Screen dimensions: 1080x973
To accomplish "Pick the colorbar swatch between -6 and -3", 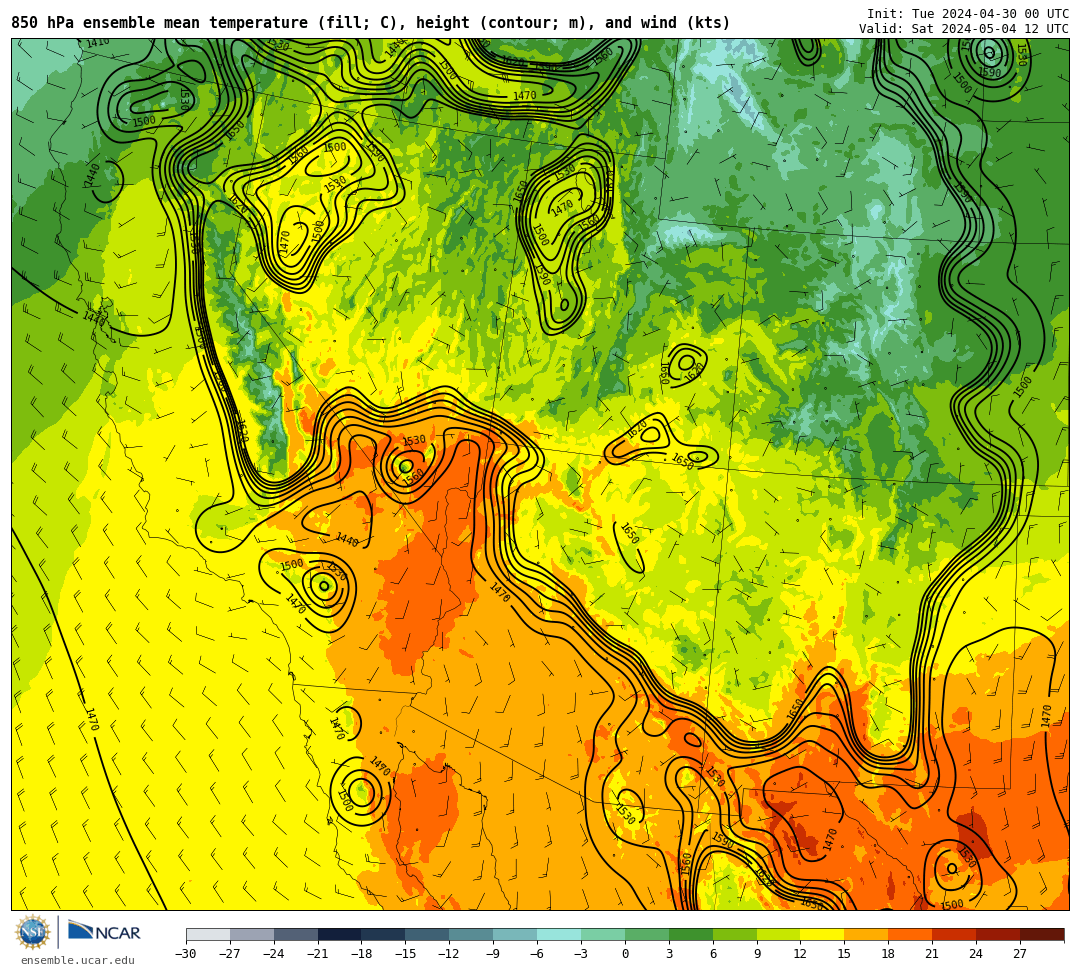I will (559, 934).
